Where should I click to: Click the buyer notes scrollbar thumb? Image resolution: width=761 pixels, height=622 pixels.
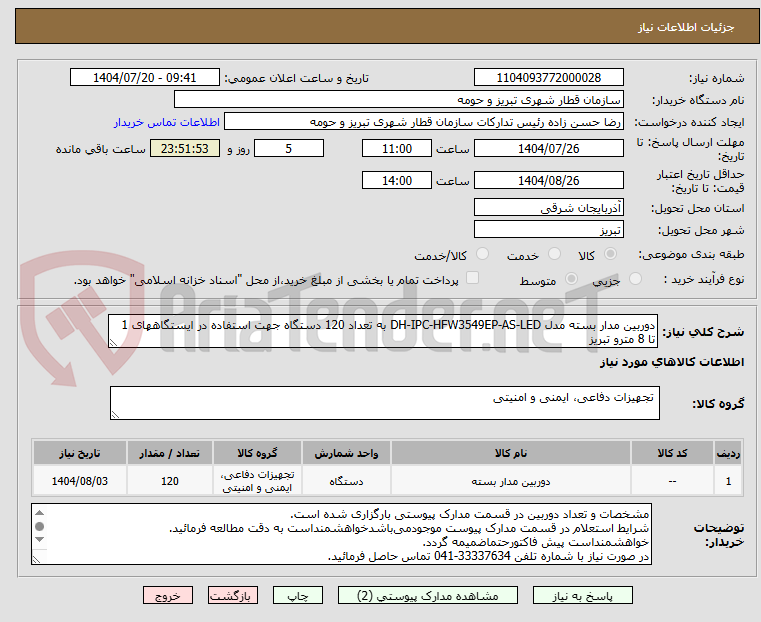pos(40,526)
